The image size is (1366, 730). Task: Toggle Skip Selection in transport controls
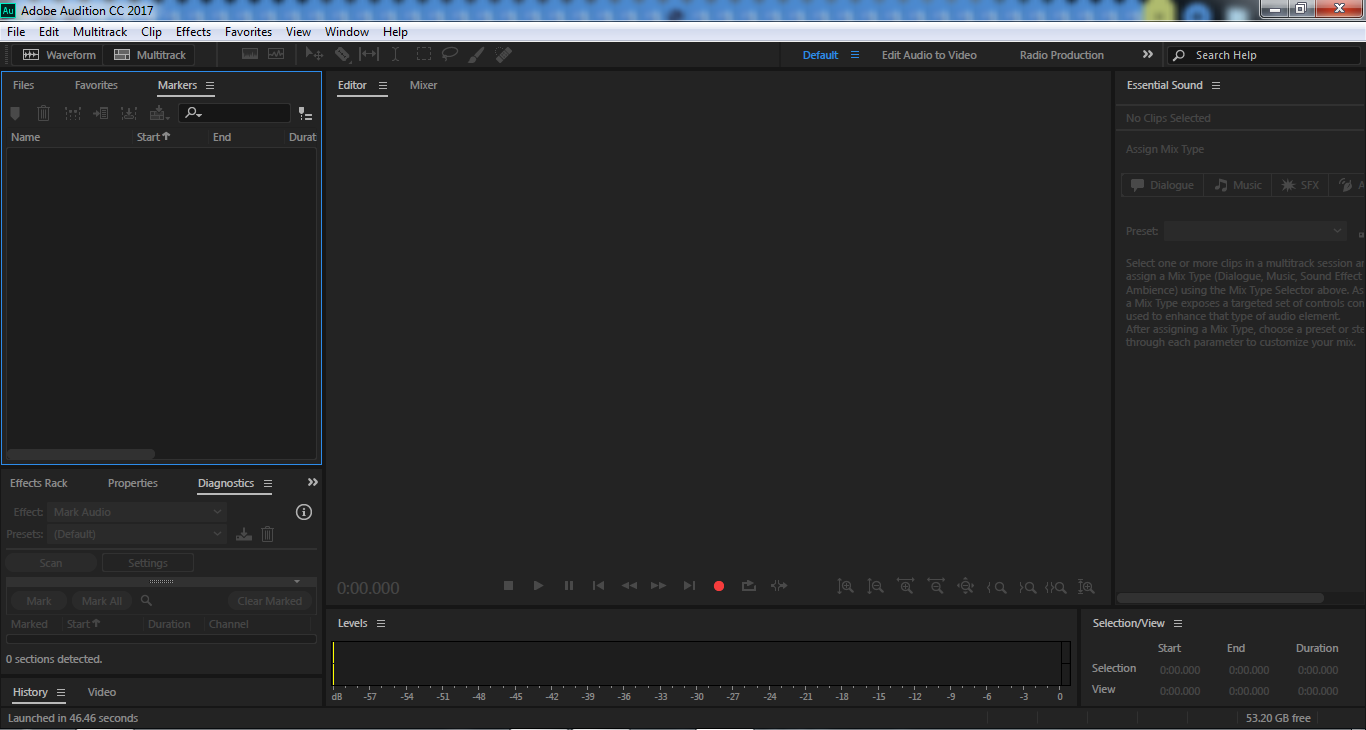click(x=779, y=586)
